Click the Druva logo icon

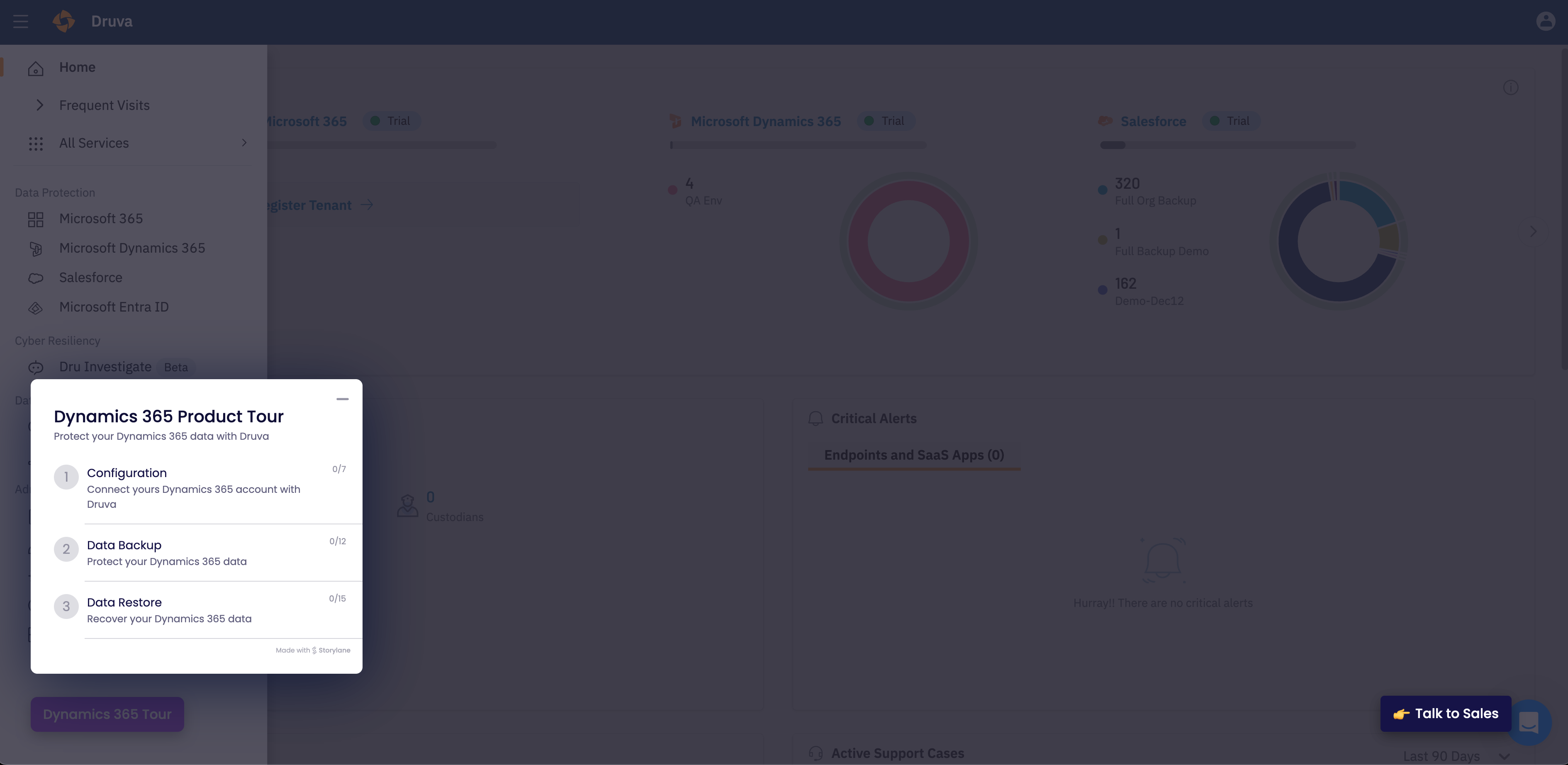pos(63,21)
